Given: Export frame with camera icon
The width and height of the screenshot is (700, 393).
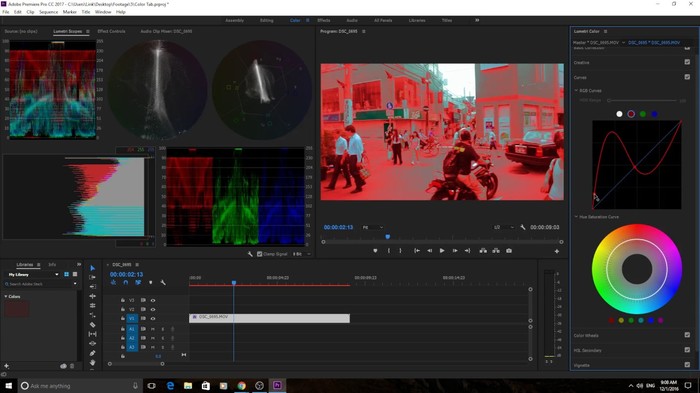Looking at the screenshot, I should point(509,251).
